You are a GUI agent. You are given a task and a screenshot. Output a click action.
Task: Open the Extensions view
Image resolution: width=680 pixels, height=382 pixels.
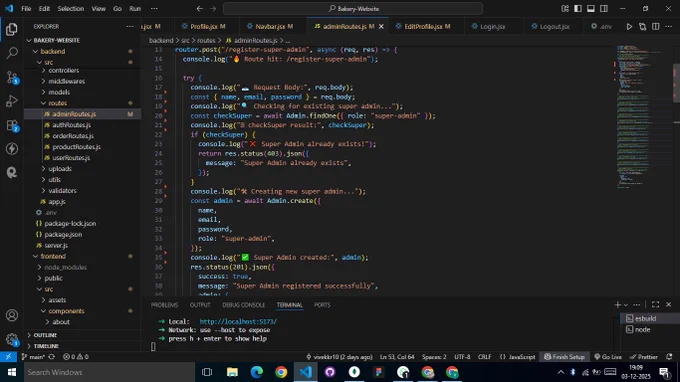tap(12, 125)
